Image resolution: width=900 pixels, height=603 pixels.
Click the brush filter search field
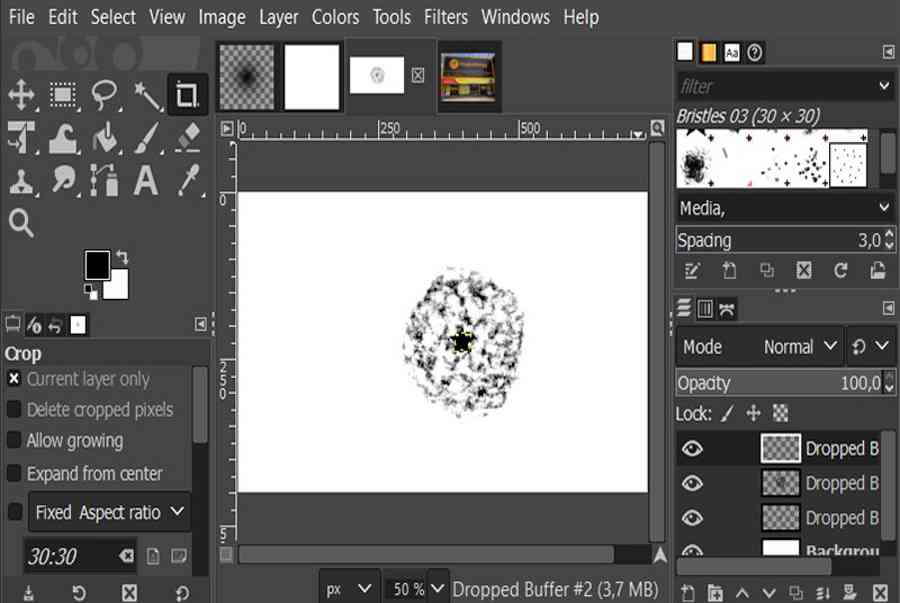coord(775,86)
